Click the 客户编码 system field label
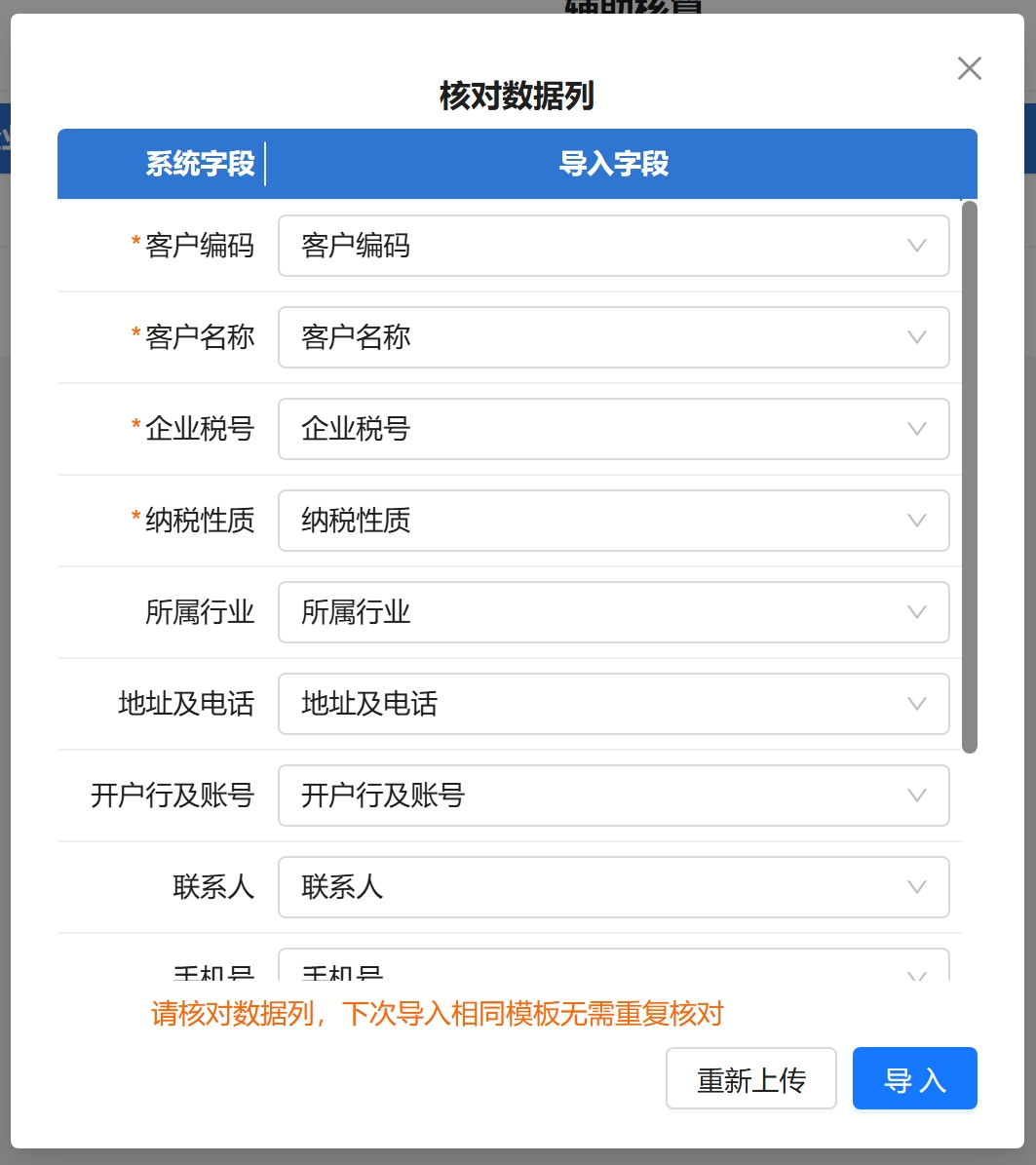Image resolution: width=1036 pixels, height=1165 pixels. tap(199, 246)
